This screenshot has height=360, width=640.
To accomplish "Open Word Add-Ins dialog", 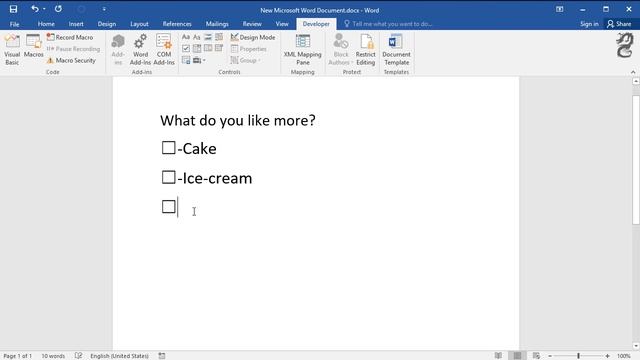I will (140, 49).
